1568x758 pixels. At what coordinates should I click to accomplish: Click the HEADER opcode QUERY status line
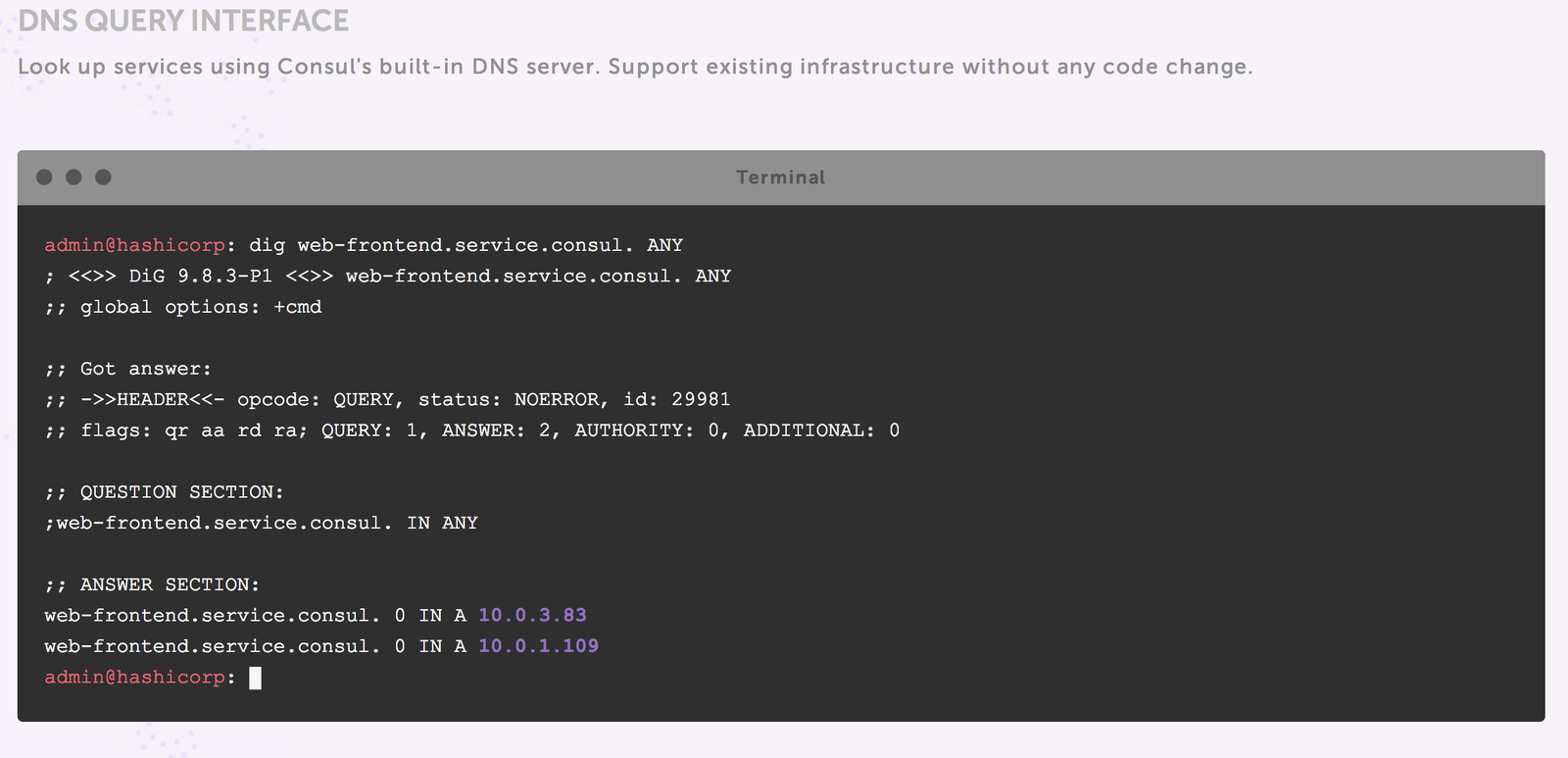coord(388,399)
